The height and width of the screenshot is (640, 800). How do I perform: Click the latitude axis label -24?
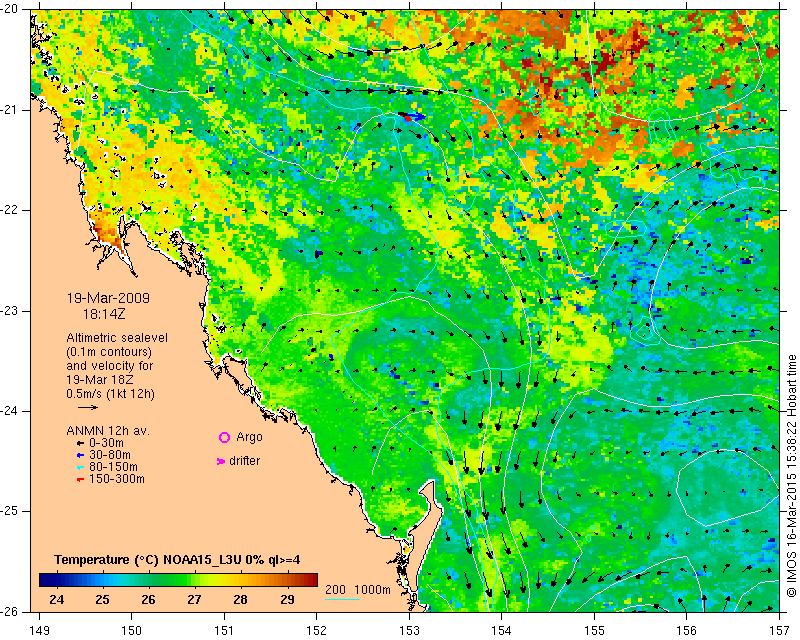click(9, 411)
